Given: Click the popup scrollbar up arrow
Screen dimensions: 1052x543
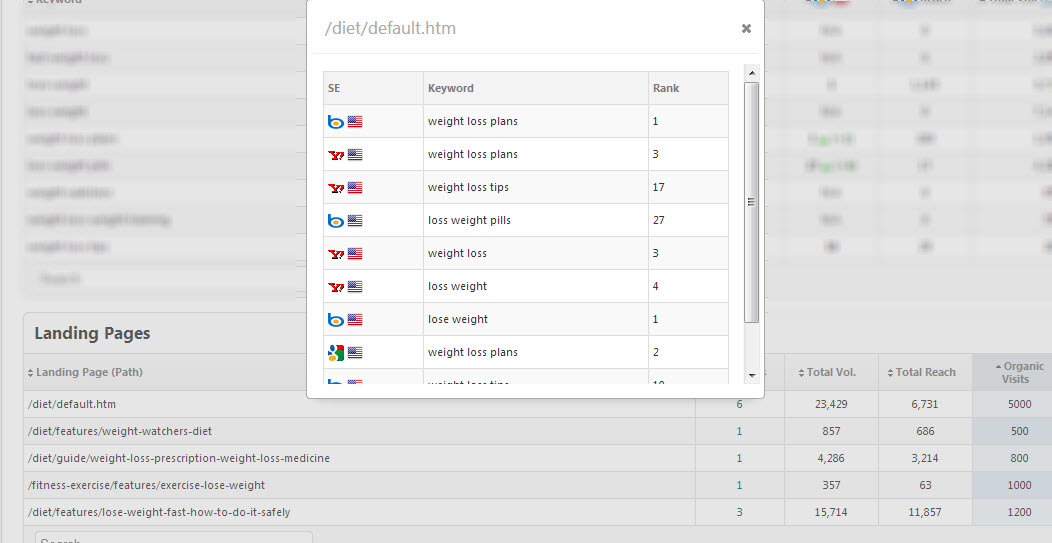Looking at the screenshot, I should [752, 73].
